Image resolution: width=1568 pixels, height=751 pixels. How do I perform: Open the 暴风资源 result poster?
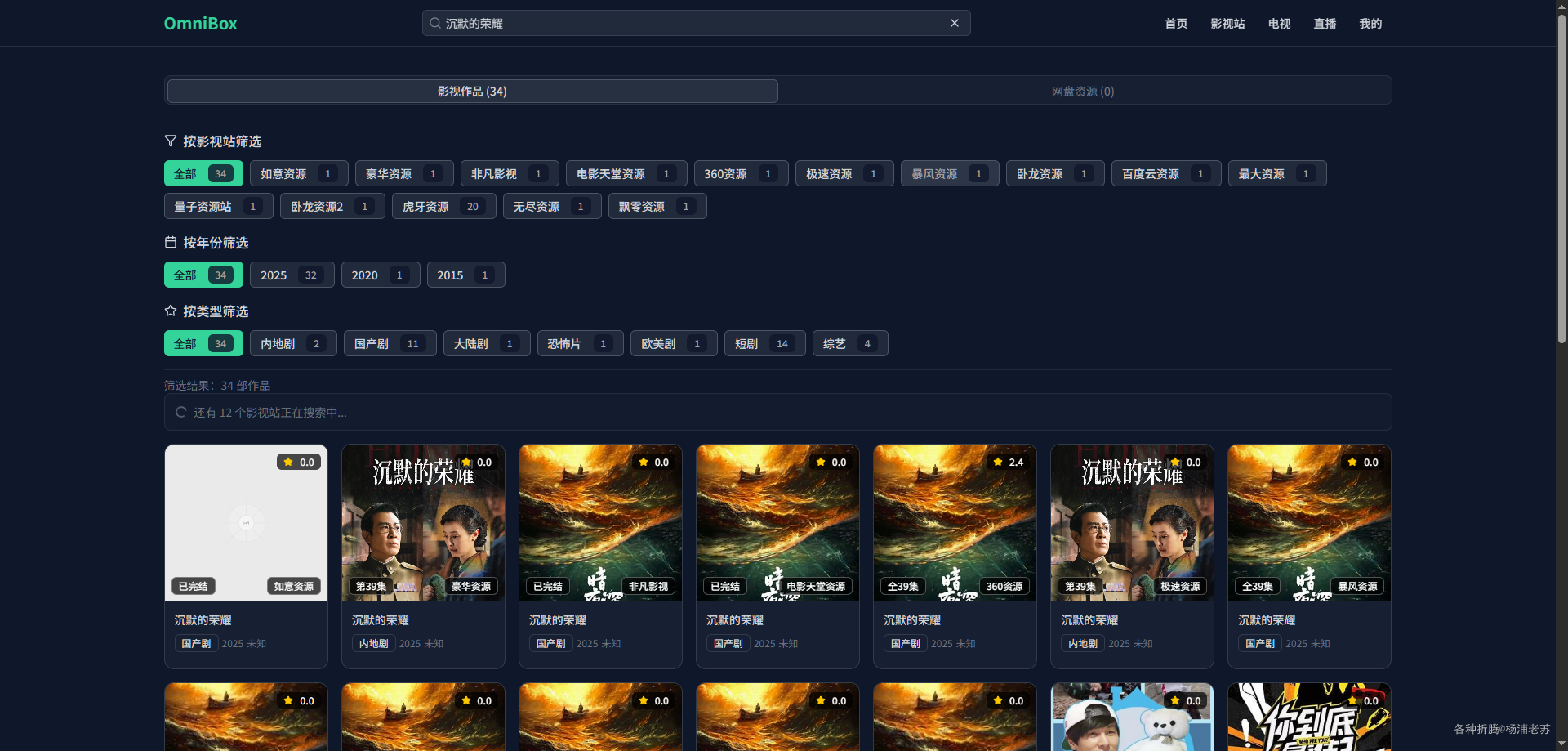tap(1309, 523)
